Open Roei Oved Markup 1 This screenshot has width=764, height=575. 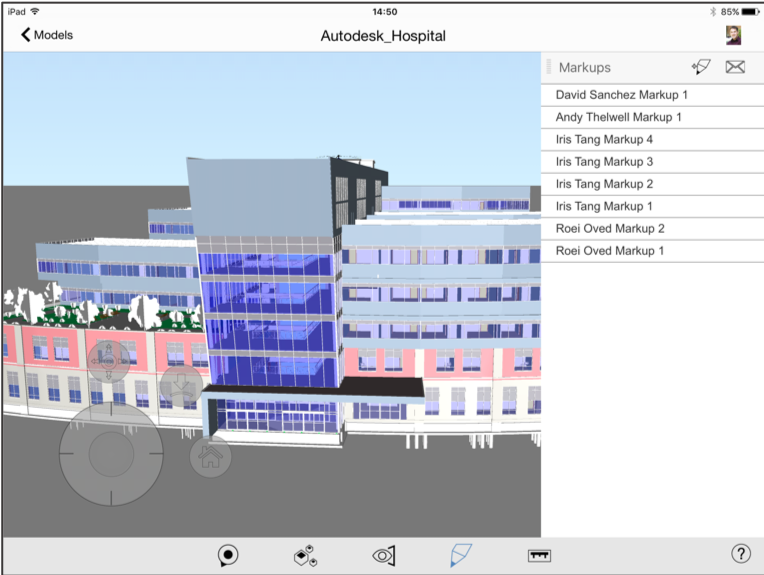pyautogui.click(x=652, y=251)
